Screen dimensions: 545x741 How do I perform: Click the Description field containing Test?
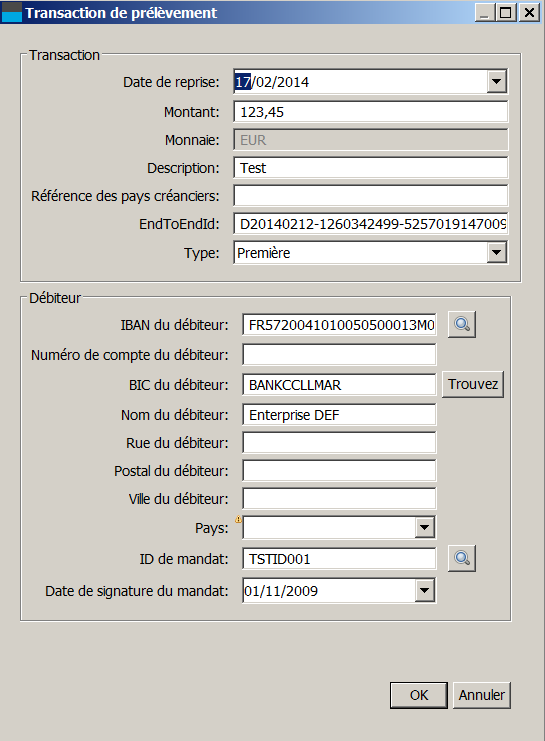click(x=371, y=168)
